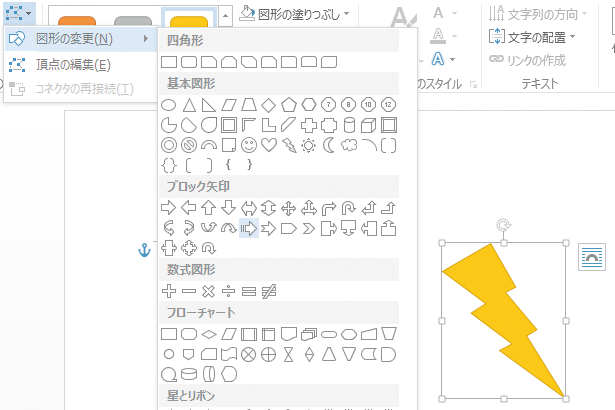This screenshot has height=410, width=615.
Task: Select the heart shape
Action: click(269, 146)
